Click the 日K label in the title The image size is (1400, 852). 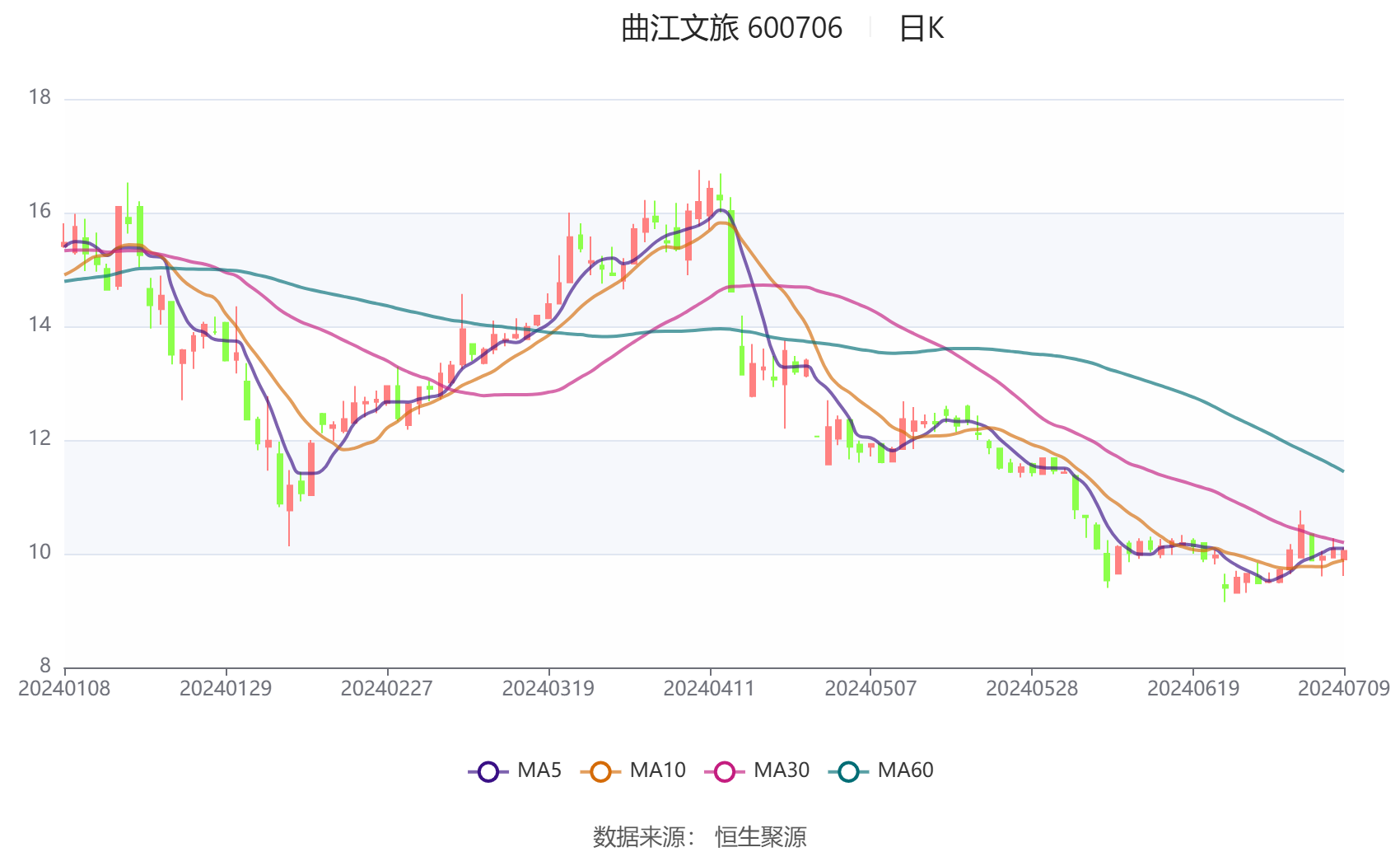(921, 29)
